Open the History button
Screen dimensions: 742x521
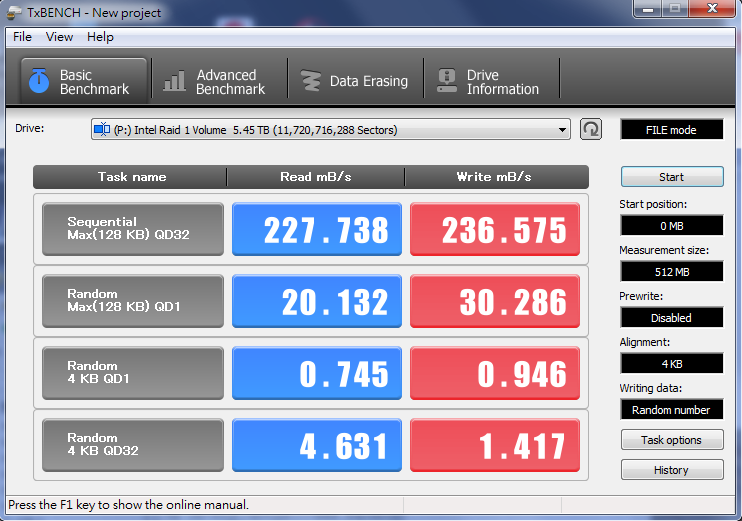[x=672, y=470]
